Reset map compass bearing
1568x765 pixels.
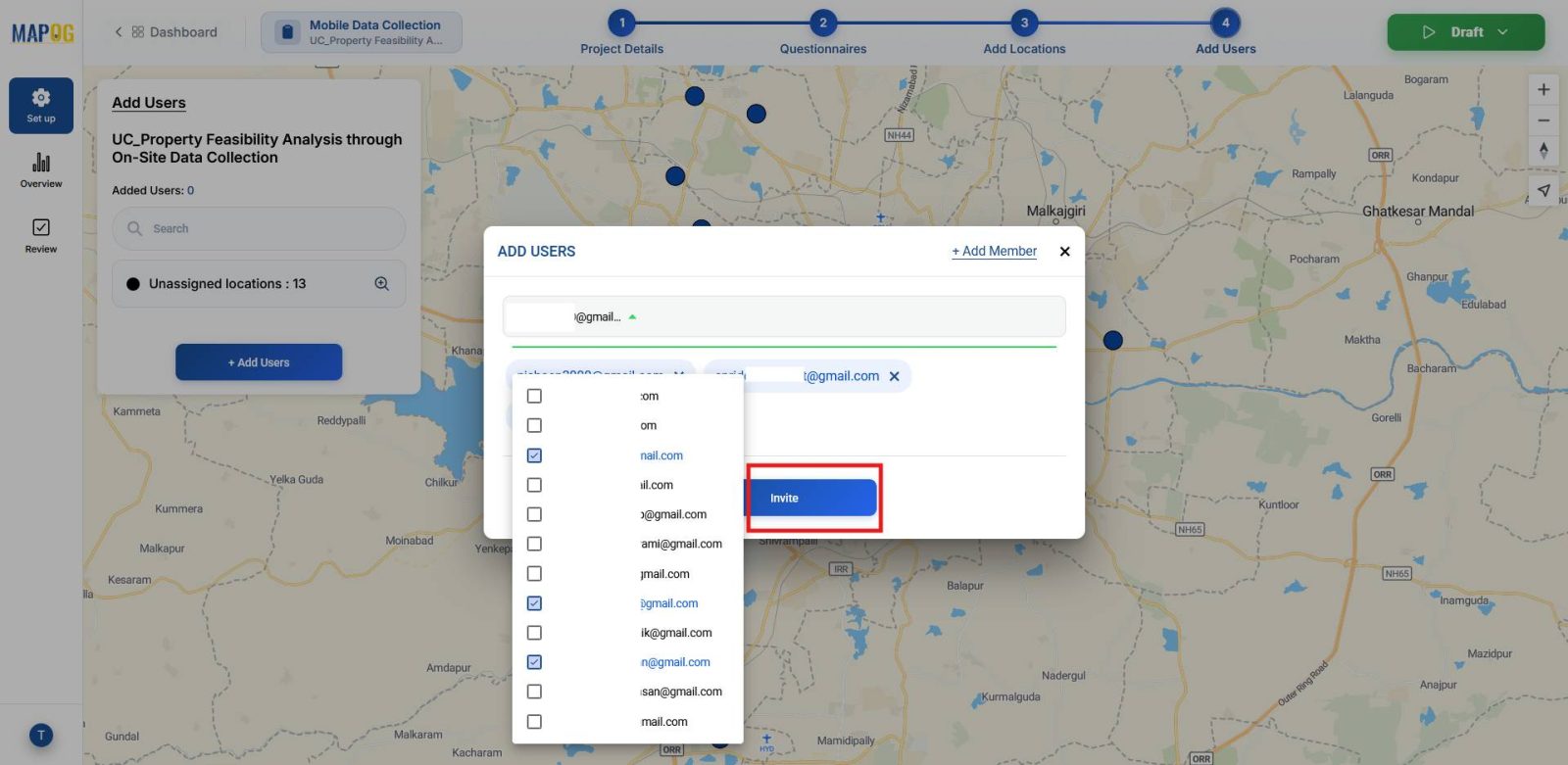coord(1543,151)
